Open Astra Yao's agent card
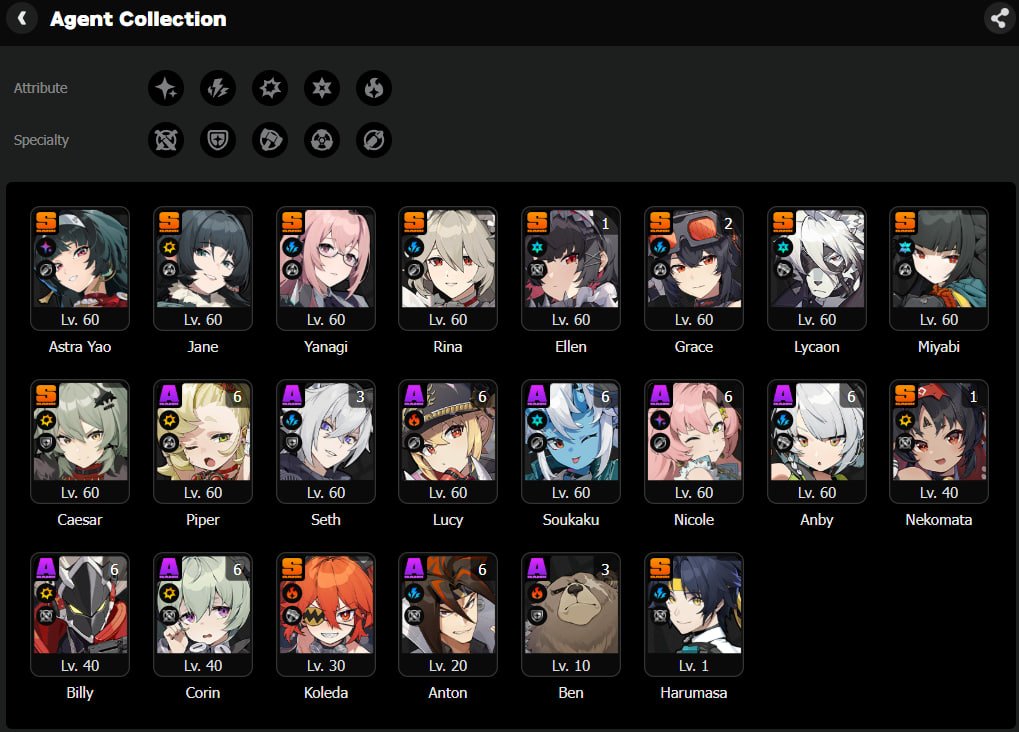The height and width of the screenshot is (732, 1019). [x=80, y=268]
